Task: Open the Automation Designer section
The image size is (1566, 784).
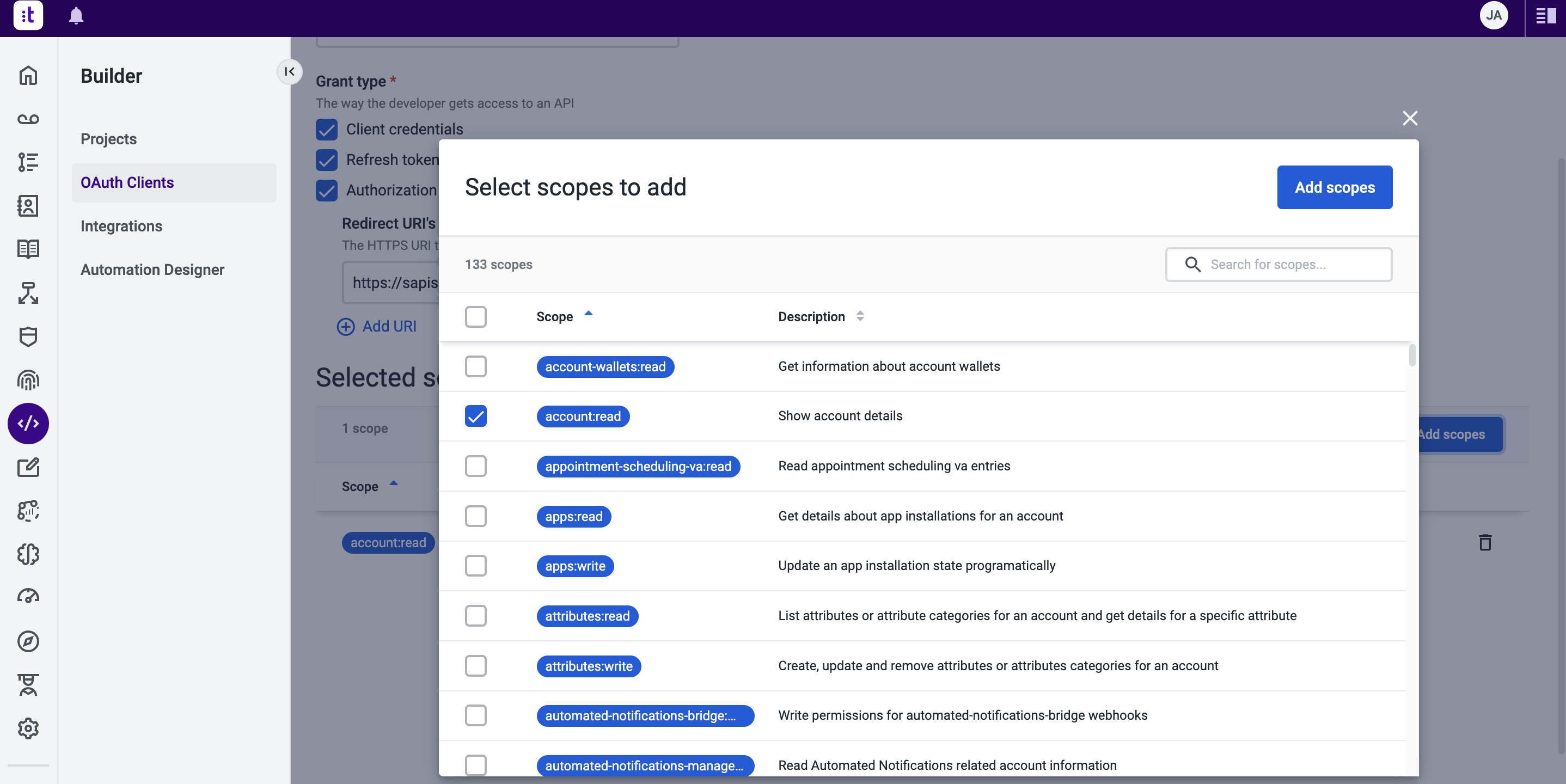Action: click(152, 270)
